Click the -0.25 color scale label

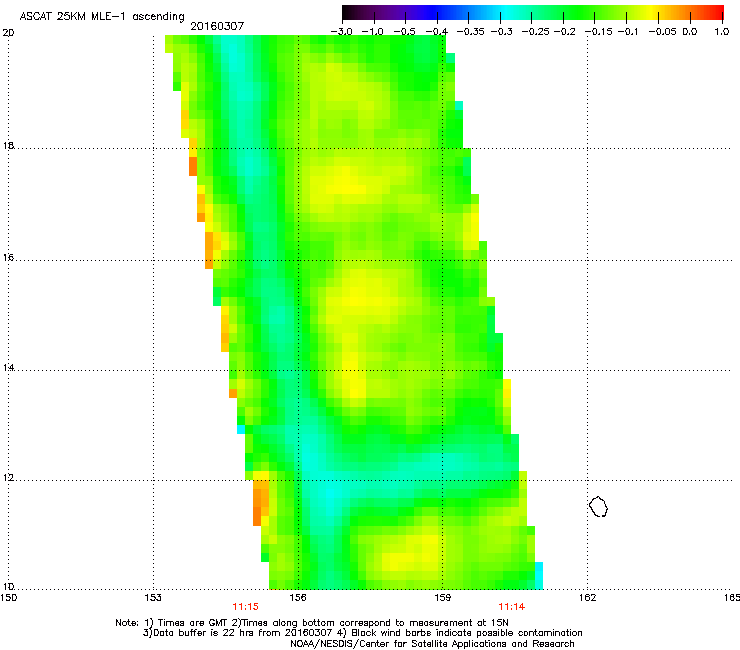tap(536, 32)
